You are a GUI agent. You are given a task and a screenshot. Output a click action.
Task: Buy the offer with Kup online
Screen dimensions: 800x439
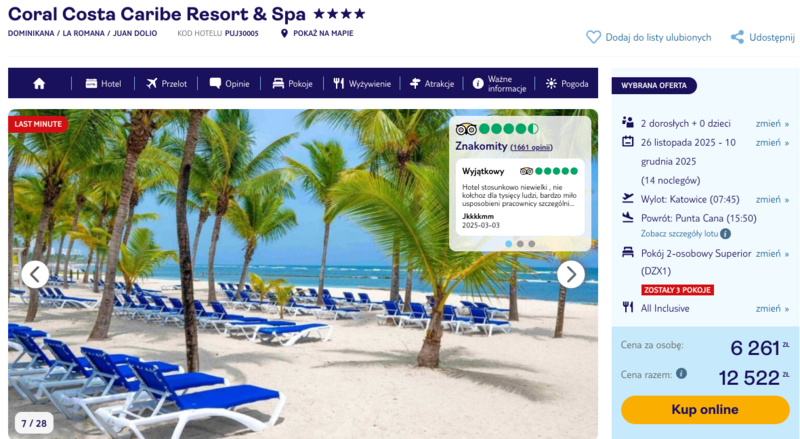click(x=705, y=409)
